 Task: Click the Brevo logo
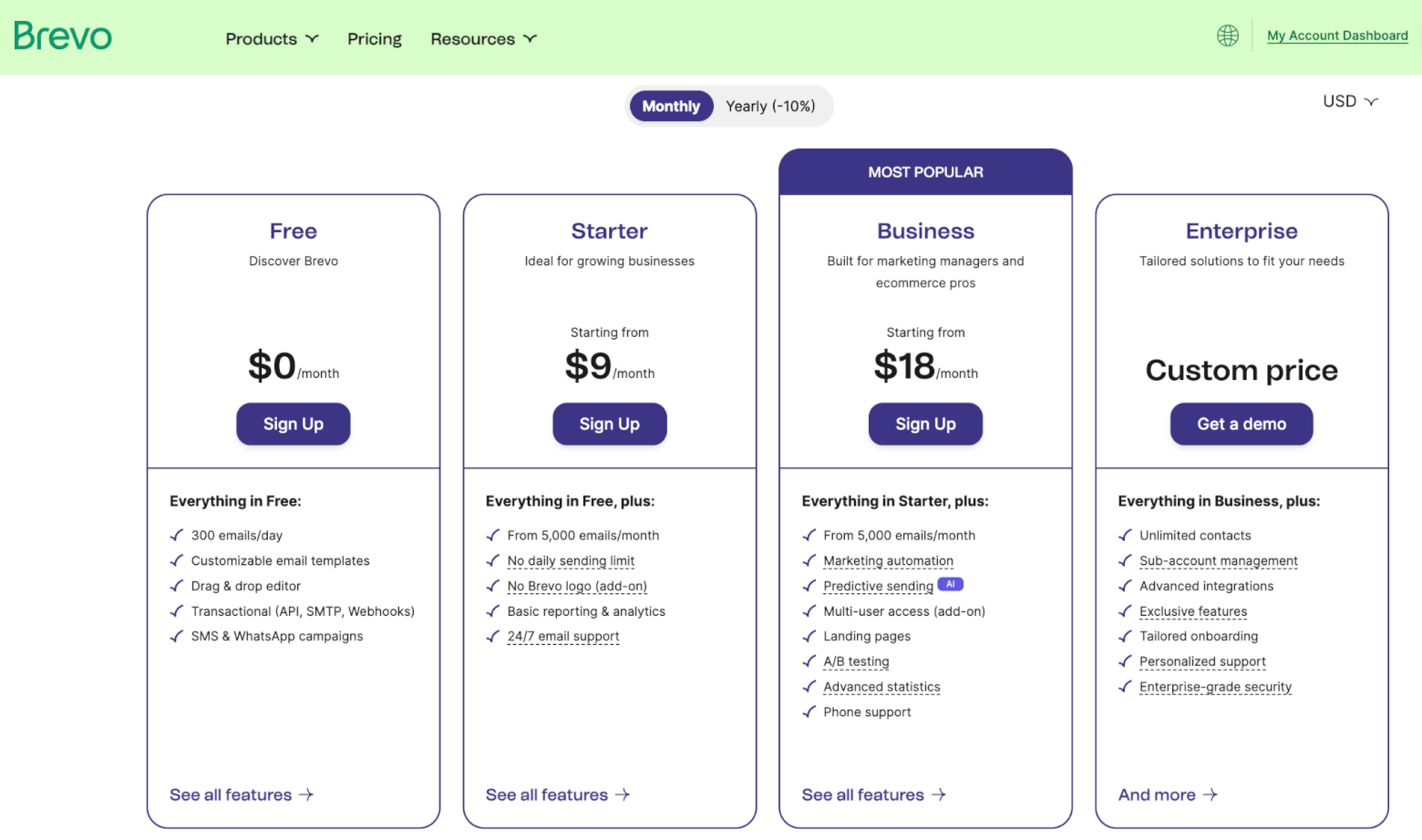pos(63,36)
